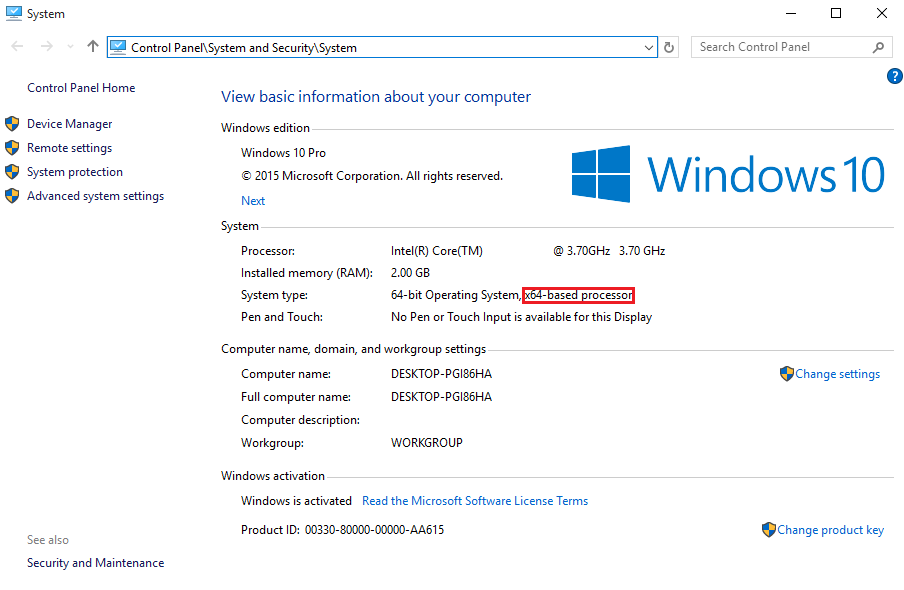
Task: Click the computer icon in the address bar
Action: click(x=118, y=47)
